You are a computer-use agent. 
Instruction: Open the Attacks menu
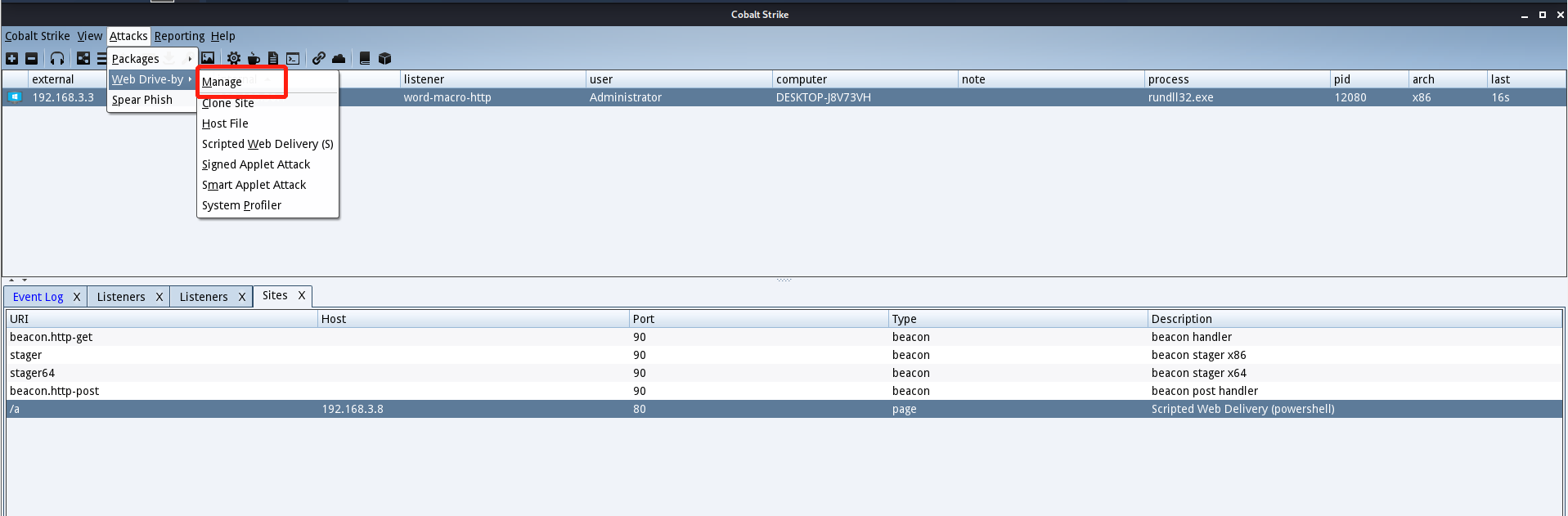pyautogui.click(x=128, y=36)
